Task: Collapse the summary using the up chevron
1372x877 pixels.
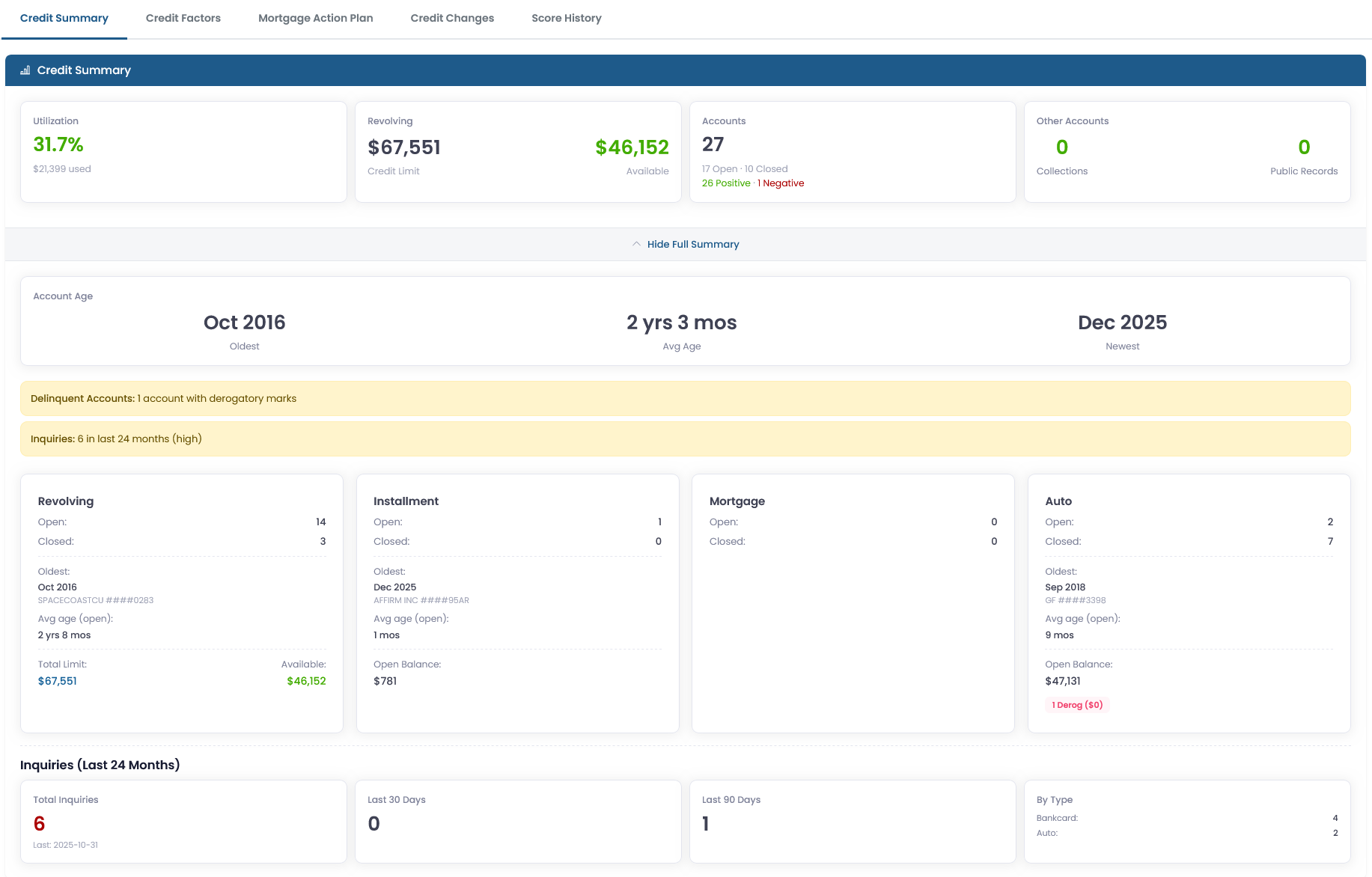Action: [x=635, y=243]
